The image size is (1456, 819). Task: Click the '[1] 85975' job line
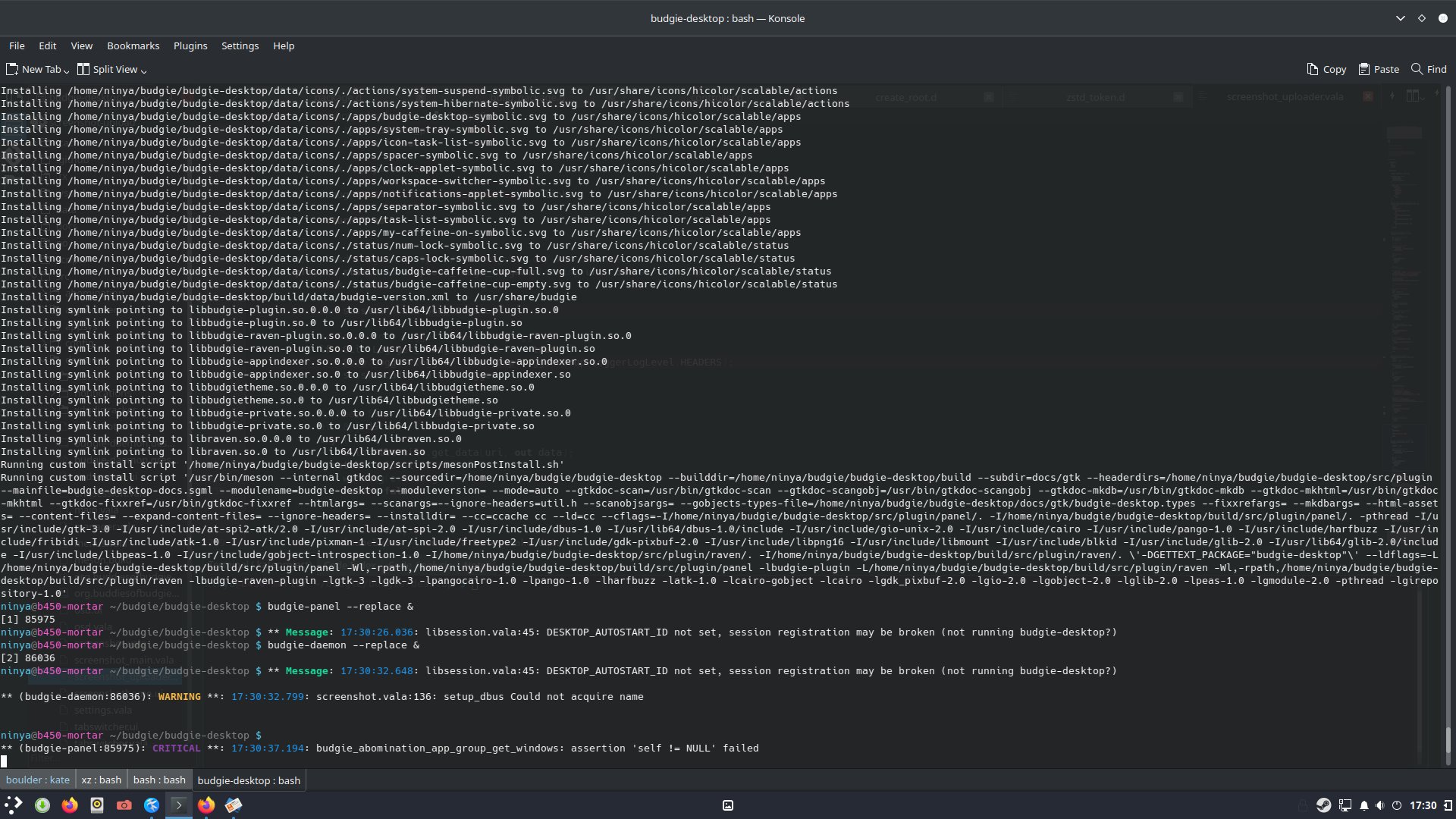(28, 619)
